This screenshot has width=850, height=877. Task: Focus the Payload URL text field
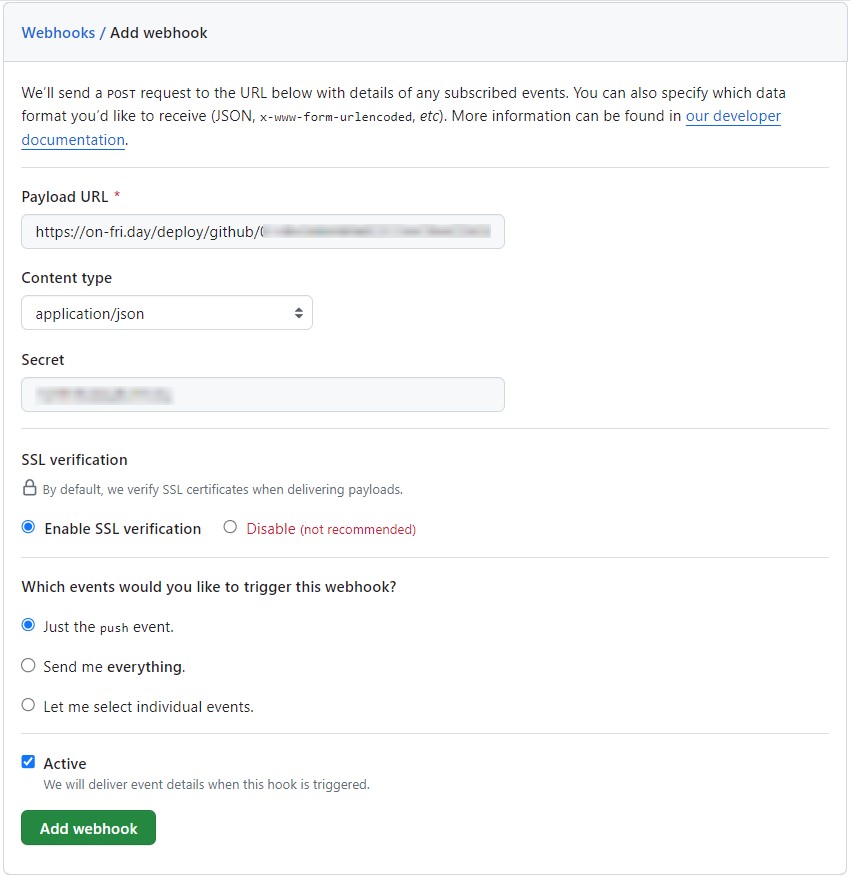262,231
